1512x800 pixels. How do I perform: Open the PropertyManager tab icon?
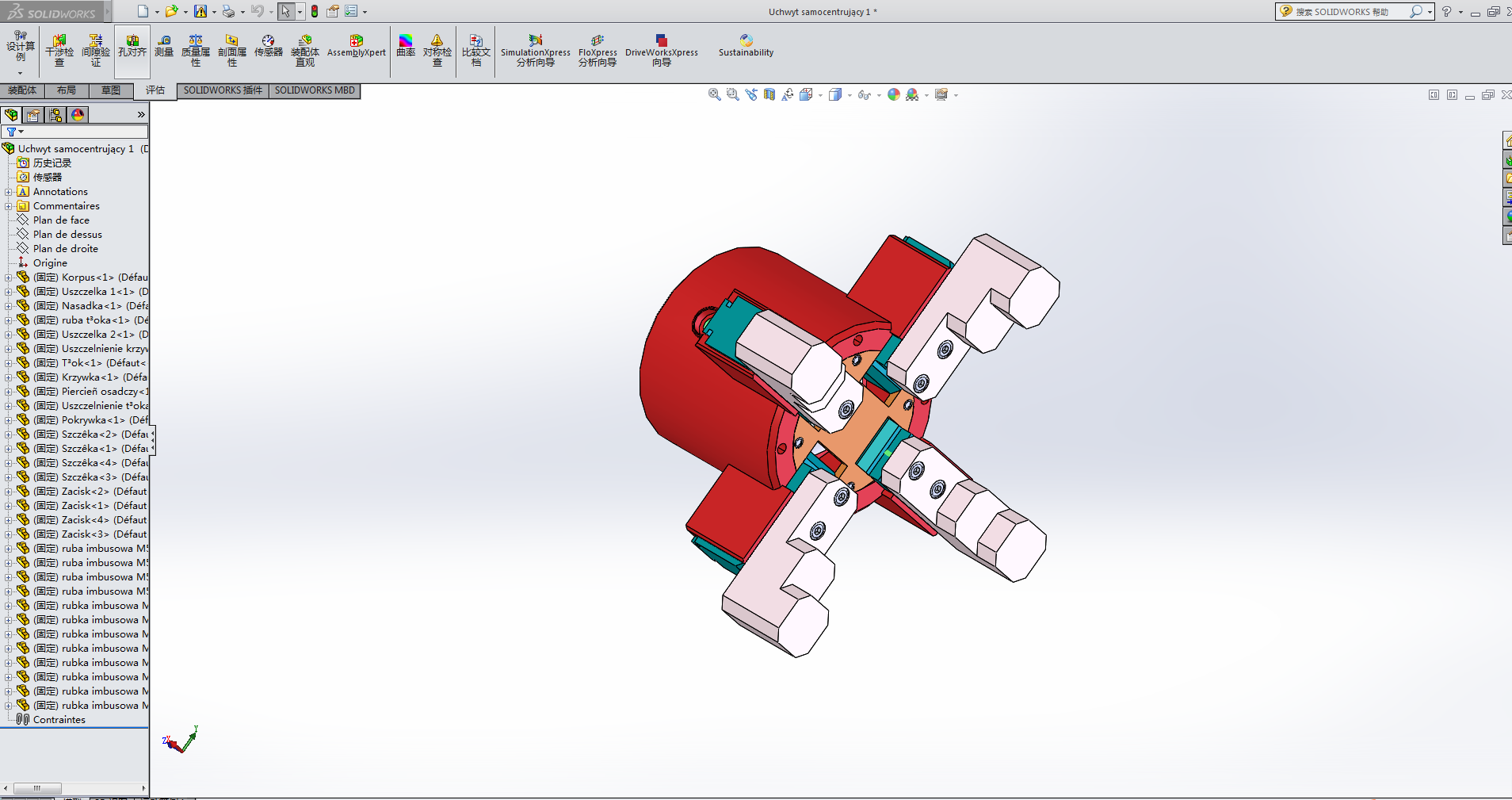33,115
